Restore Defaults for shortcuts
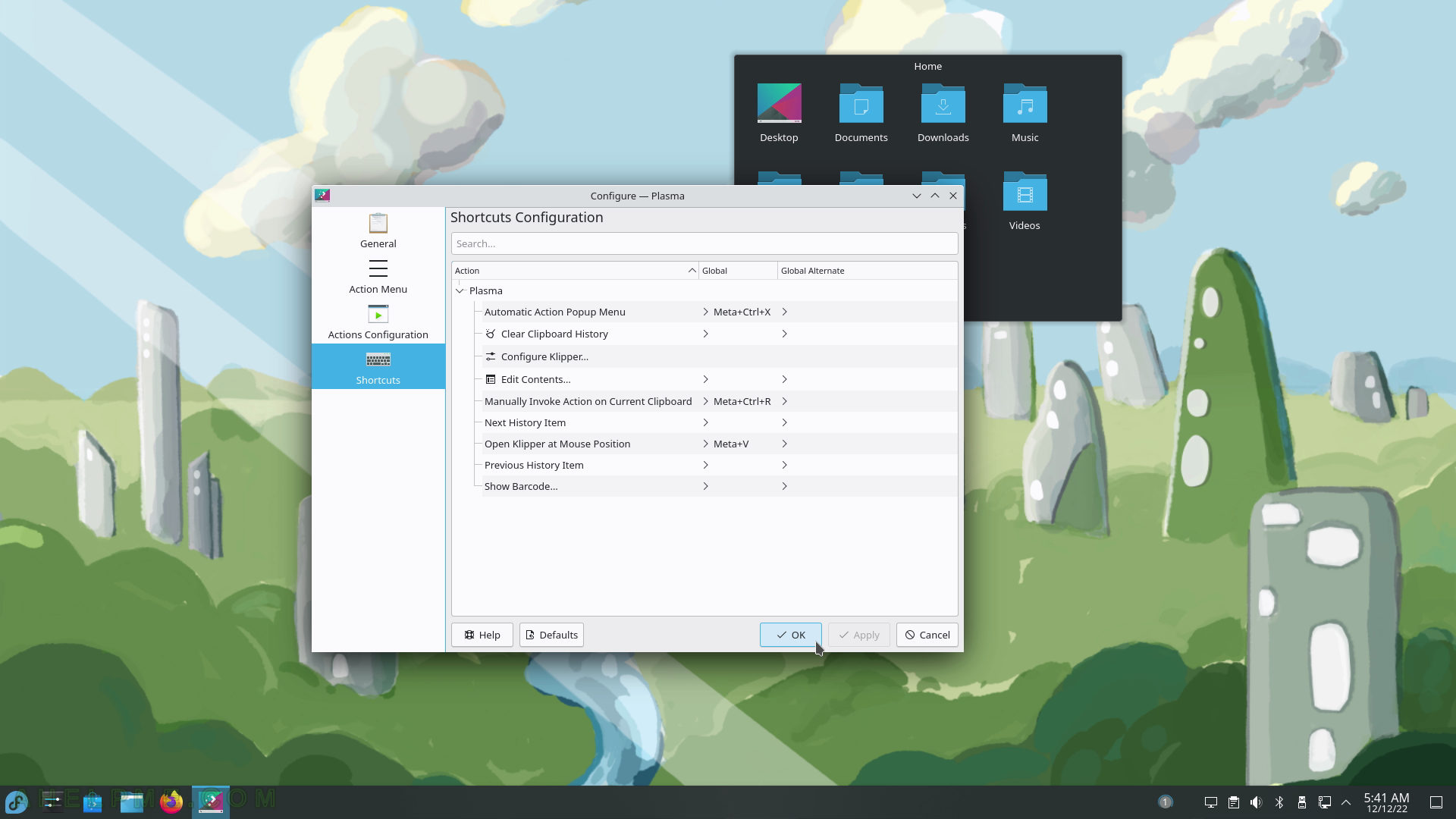1456x819 pixels. (551, 635)
